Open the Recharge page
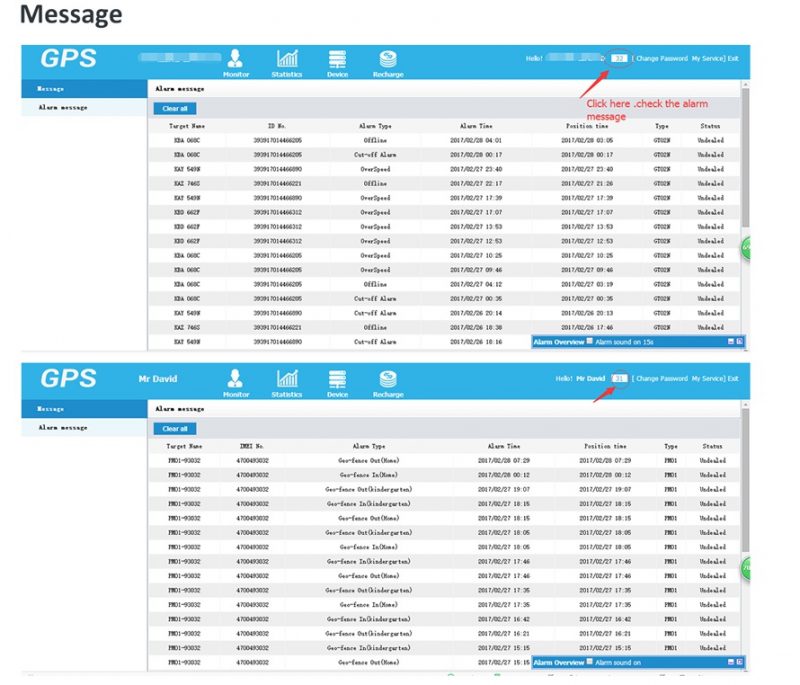 tap(388, 61)
